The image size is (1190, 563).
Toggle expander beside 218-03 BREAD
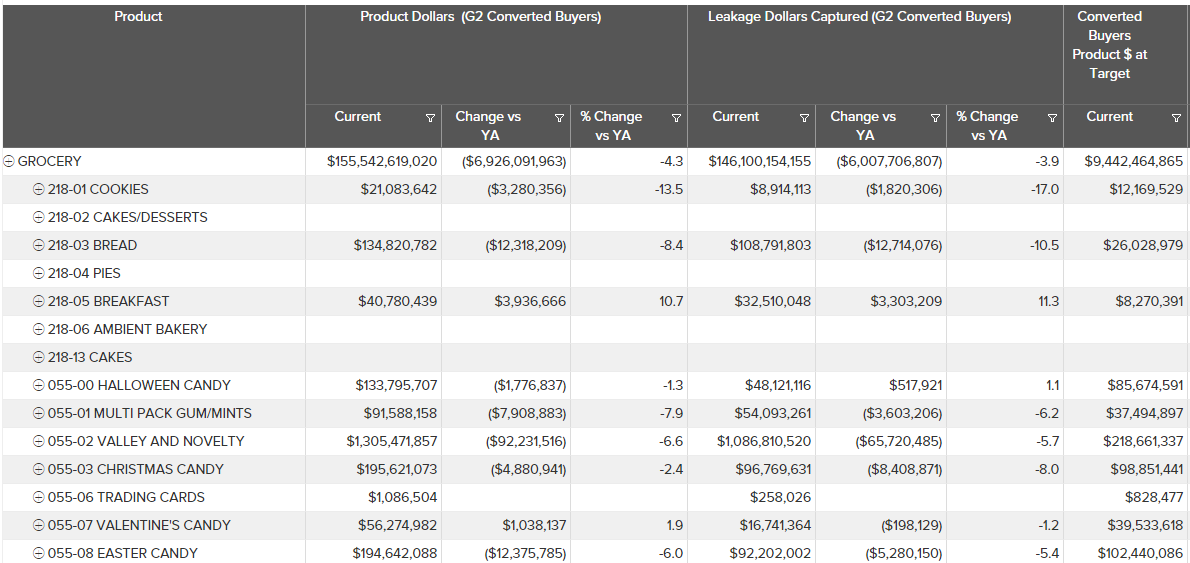(39, 245)
